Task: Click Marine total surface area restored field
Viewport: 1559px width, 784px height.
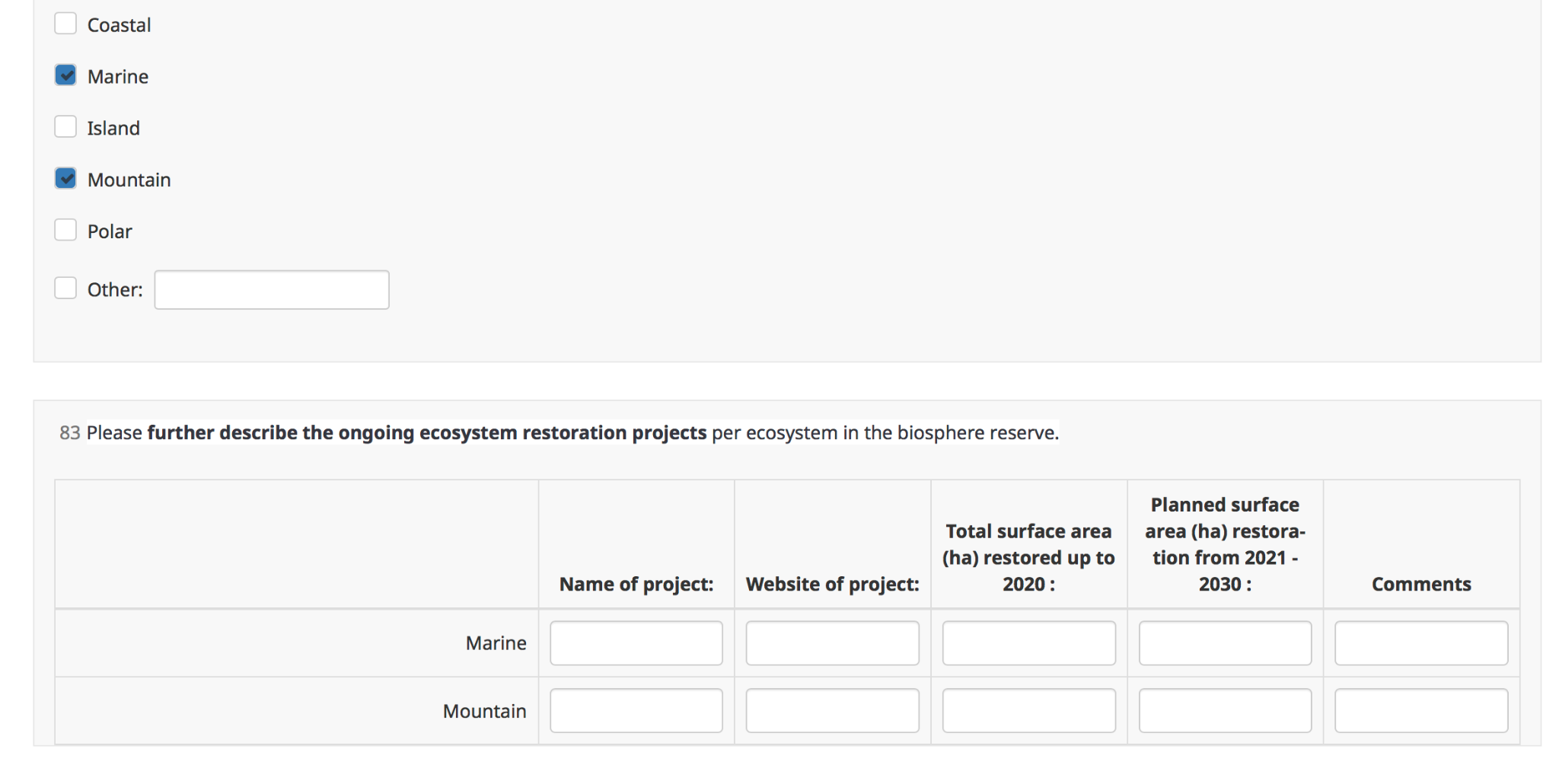Action: (1028, 643)
